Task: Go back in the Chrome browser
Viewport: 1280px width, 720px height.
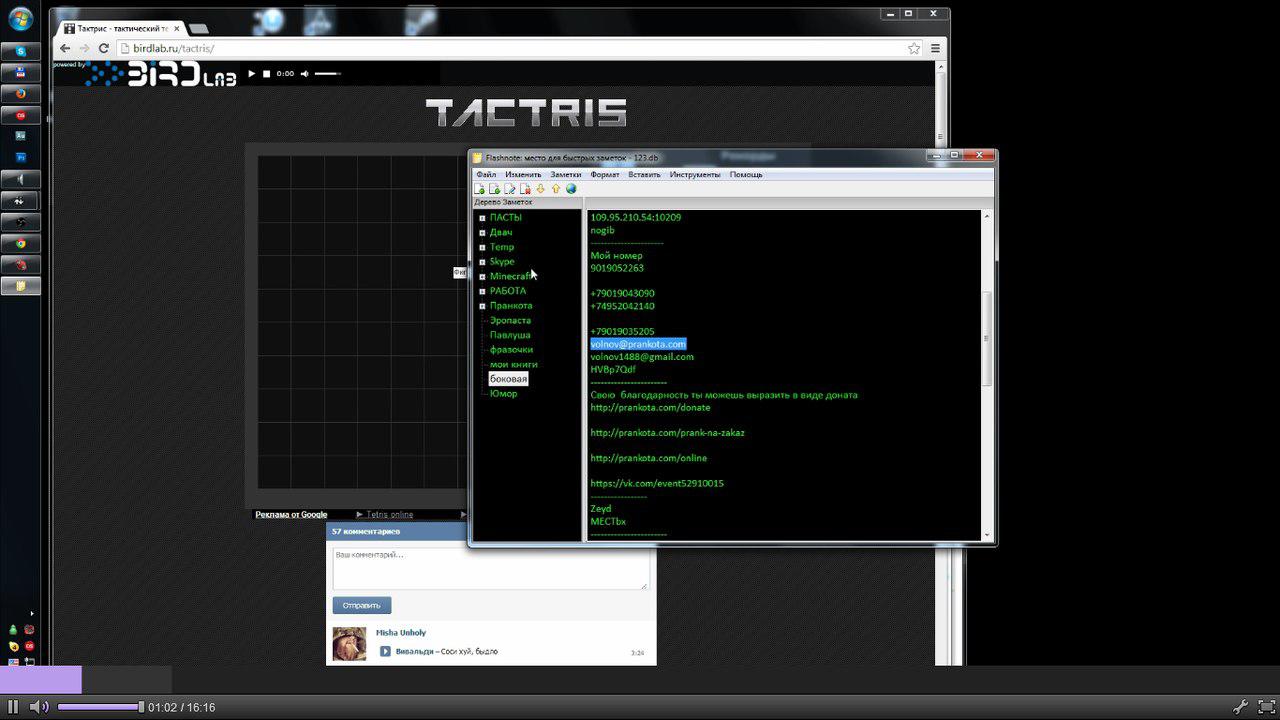Action: [65, 48]
